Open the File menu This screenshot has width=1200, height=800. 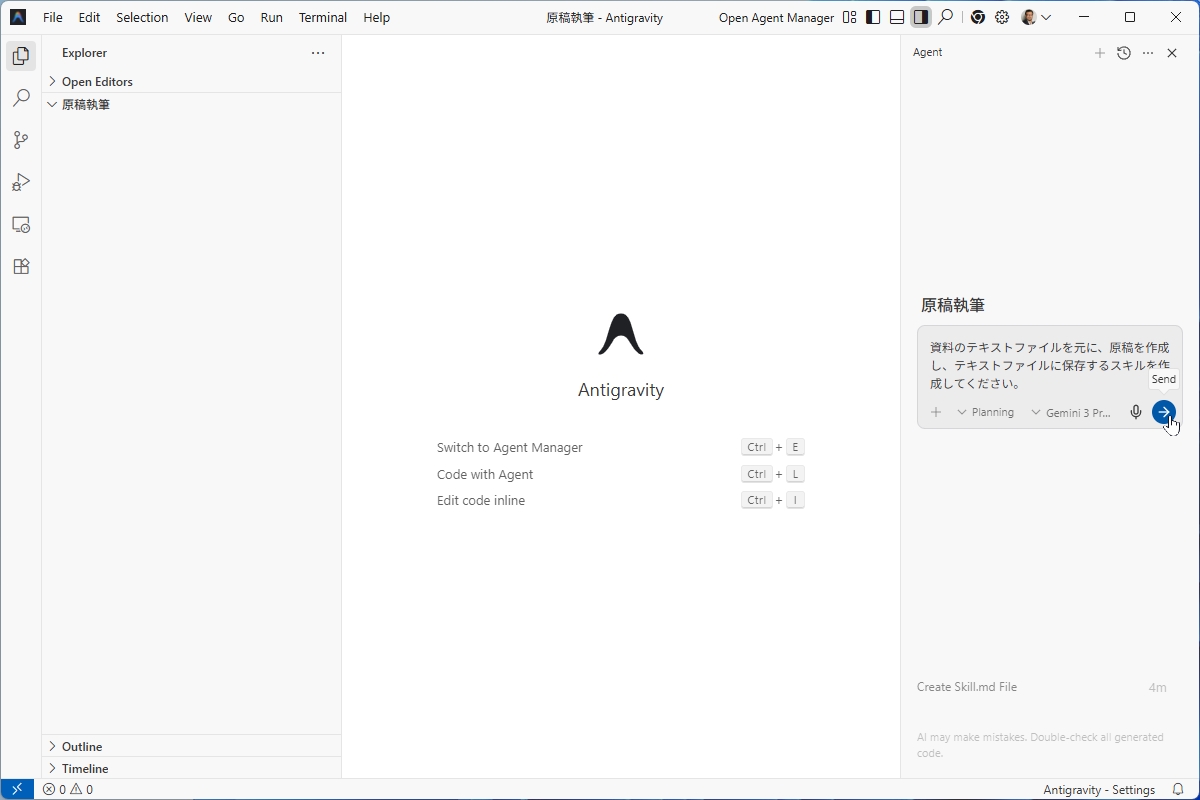53,17
